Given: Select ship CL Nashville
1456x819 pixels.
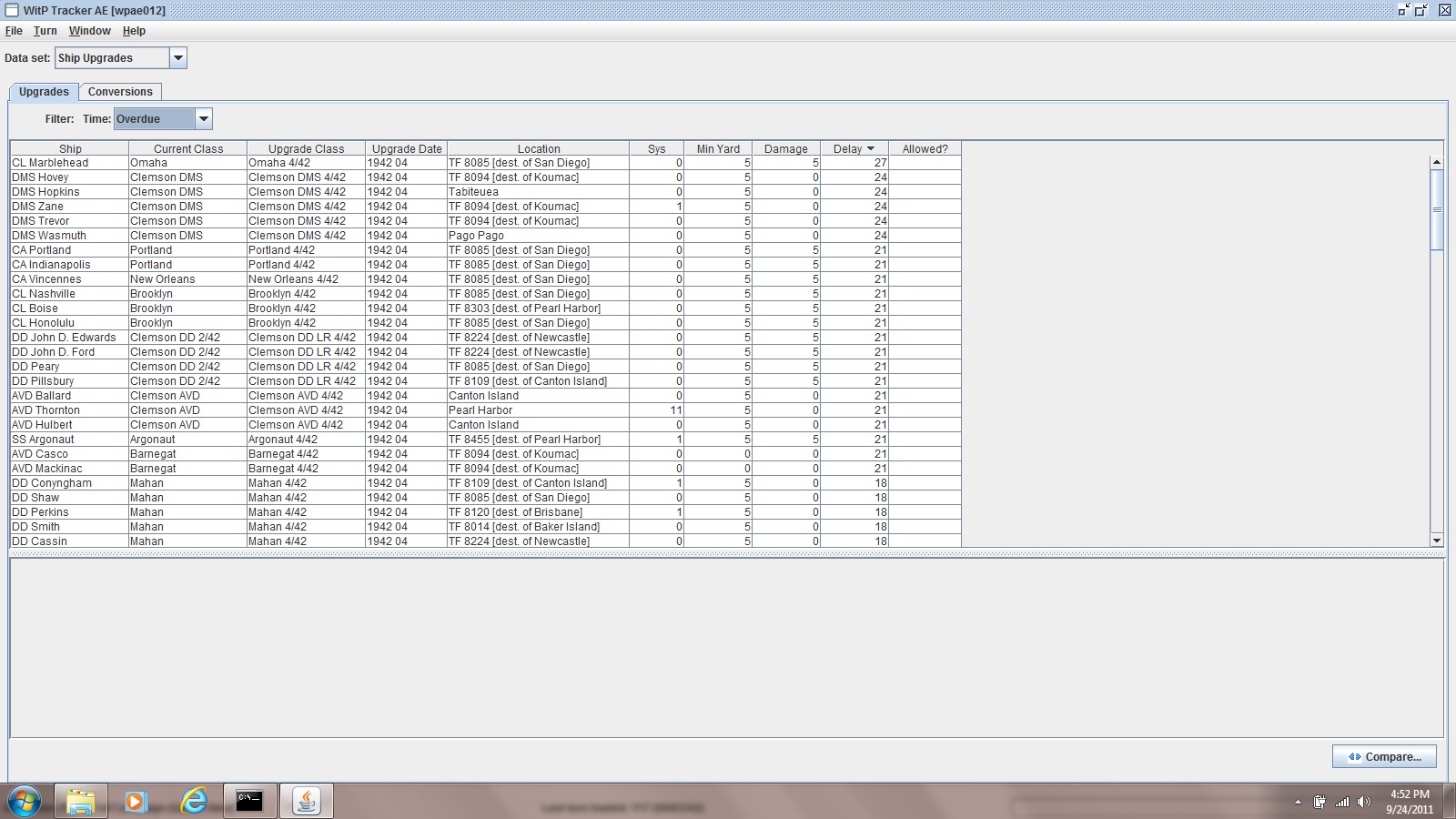Looking at the screenshot, I should click(70, 294).
